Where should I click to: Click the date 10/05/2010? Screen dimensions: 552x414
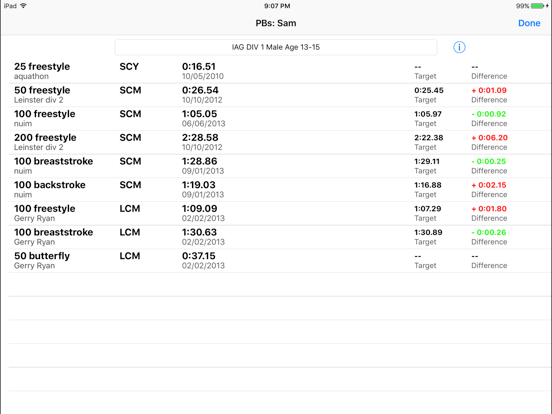tap(203, 76)
